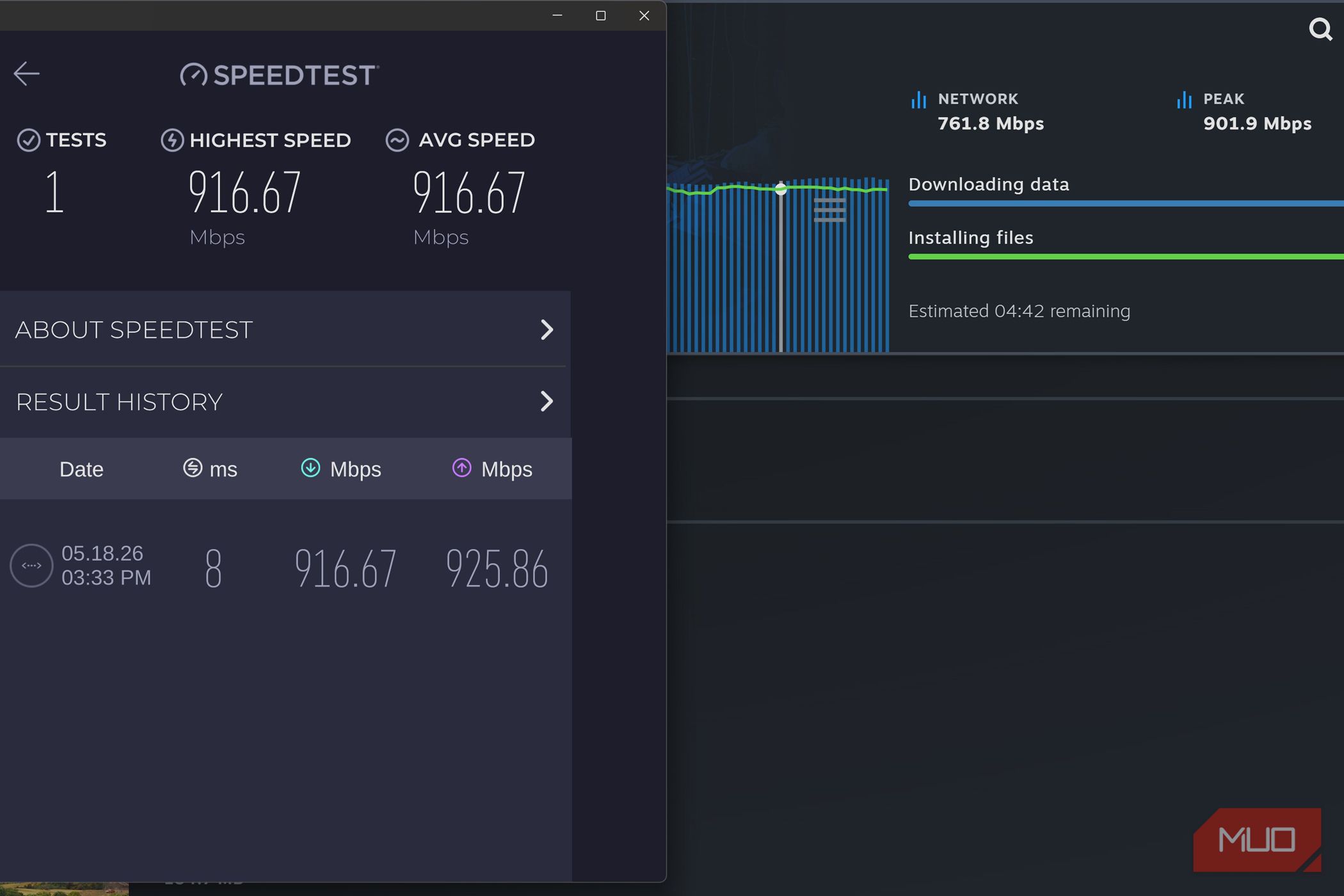Viewport: 1344px width, 896px height.
Task: Click the Peak 901.9 Mbps reading in Steam
Action: click(x=1258, y=124)
